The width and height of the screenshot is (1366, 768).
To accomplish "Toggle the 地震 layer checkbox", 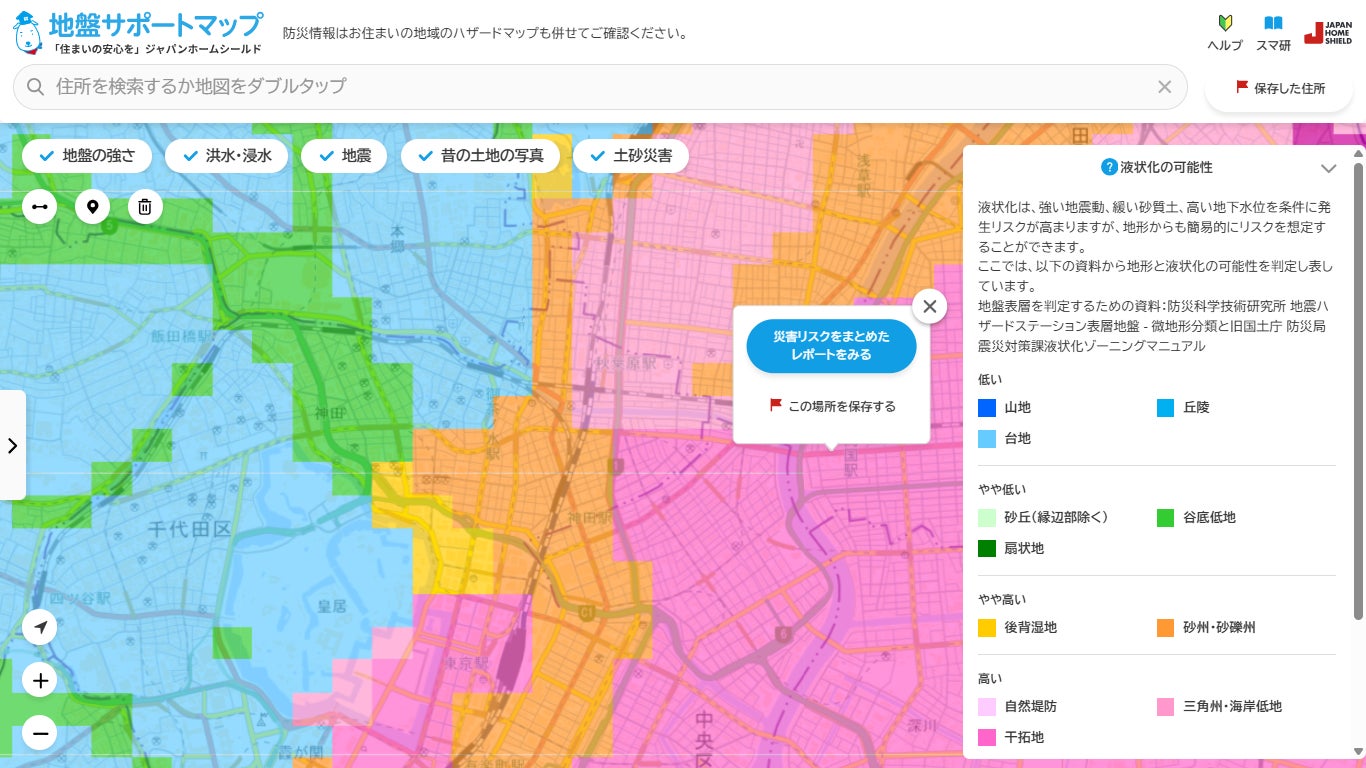I will tap(344, 156).
